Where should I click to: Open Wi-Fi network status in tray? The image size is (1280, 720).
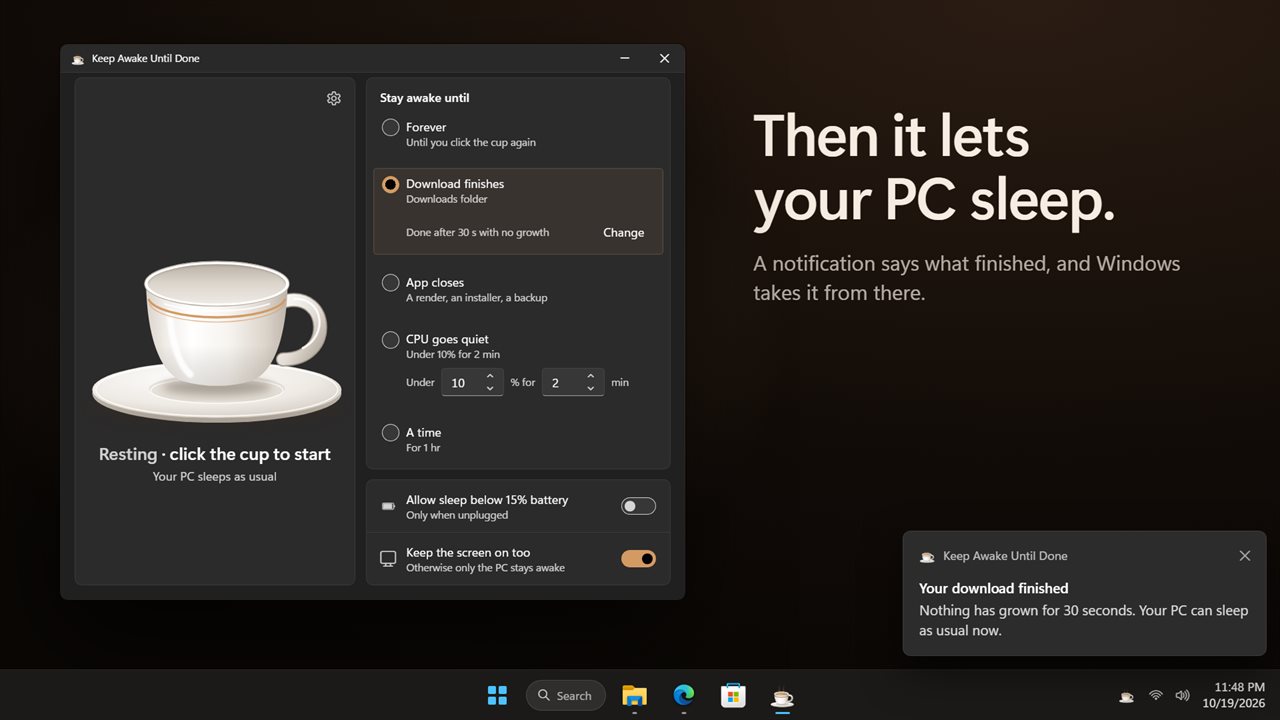pyautogui.click(x=1156, y=695)
